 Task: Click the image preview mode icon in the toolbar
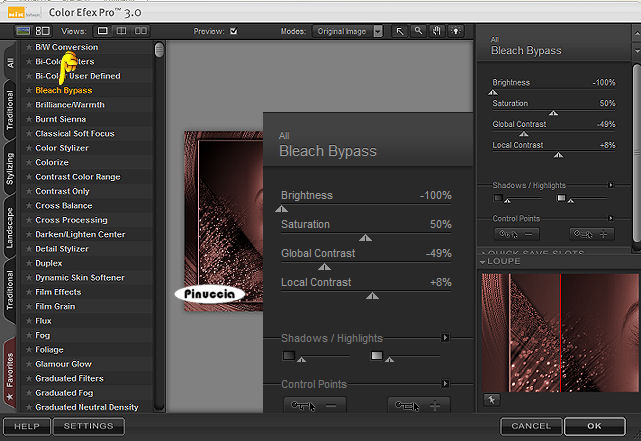coord(23,31)
